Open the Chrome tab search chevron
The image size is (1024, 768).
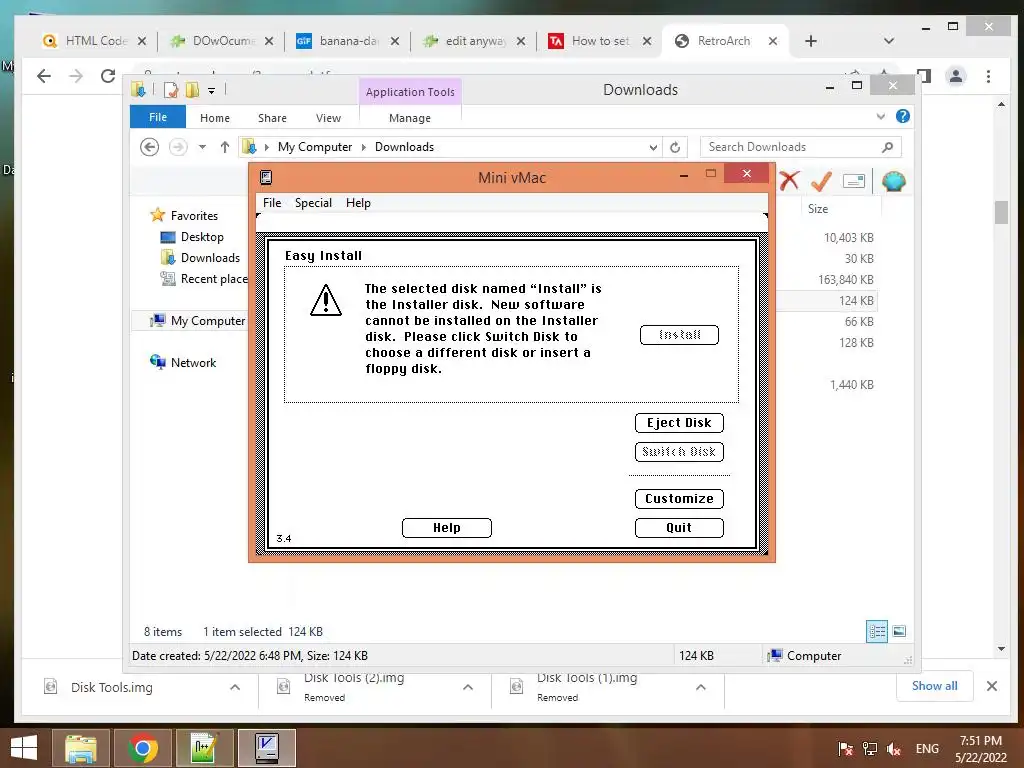(888, 41)
